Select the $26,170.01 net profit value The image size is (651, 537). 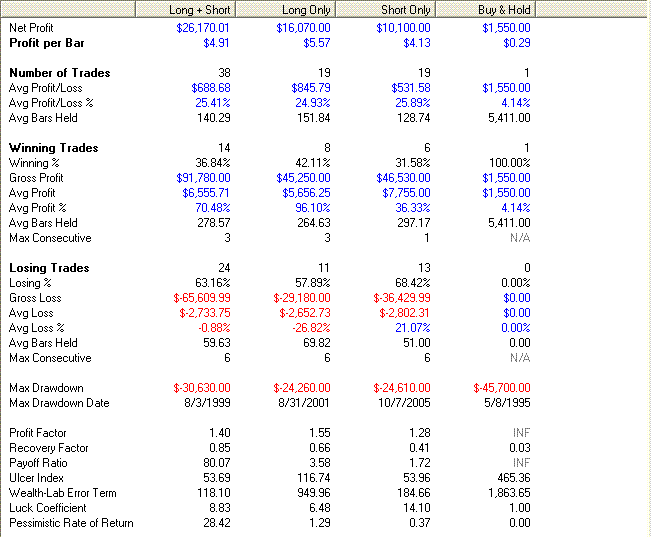click(202, 28)
